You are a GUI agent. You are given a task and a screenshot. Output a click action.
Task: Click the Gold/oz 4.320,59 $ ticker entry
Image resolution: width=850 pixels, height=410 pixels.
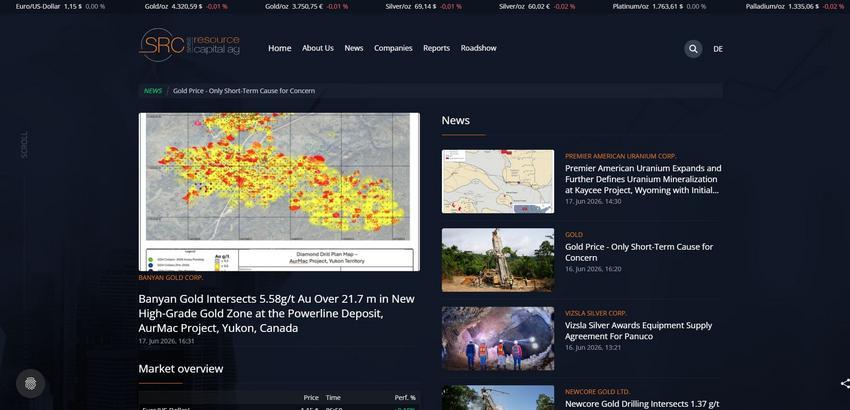click(186, 7)
